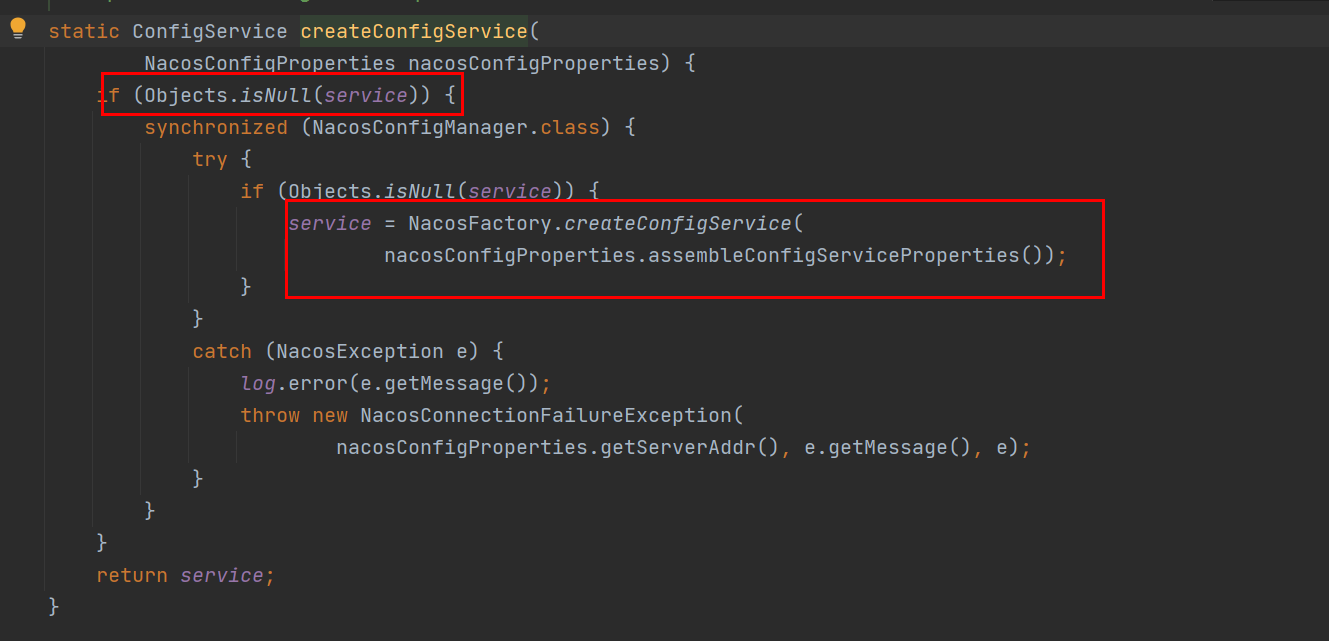Click the 'catch' keyword
Viewport: 1329px width, 641px height.
tap(222, 351)
